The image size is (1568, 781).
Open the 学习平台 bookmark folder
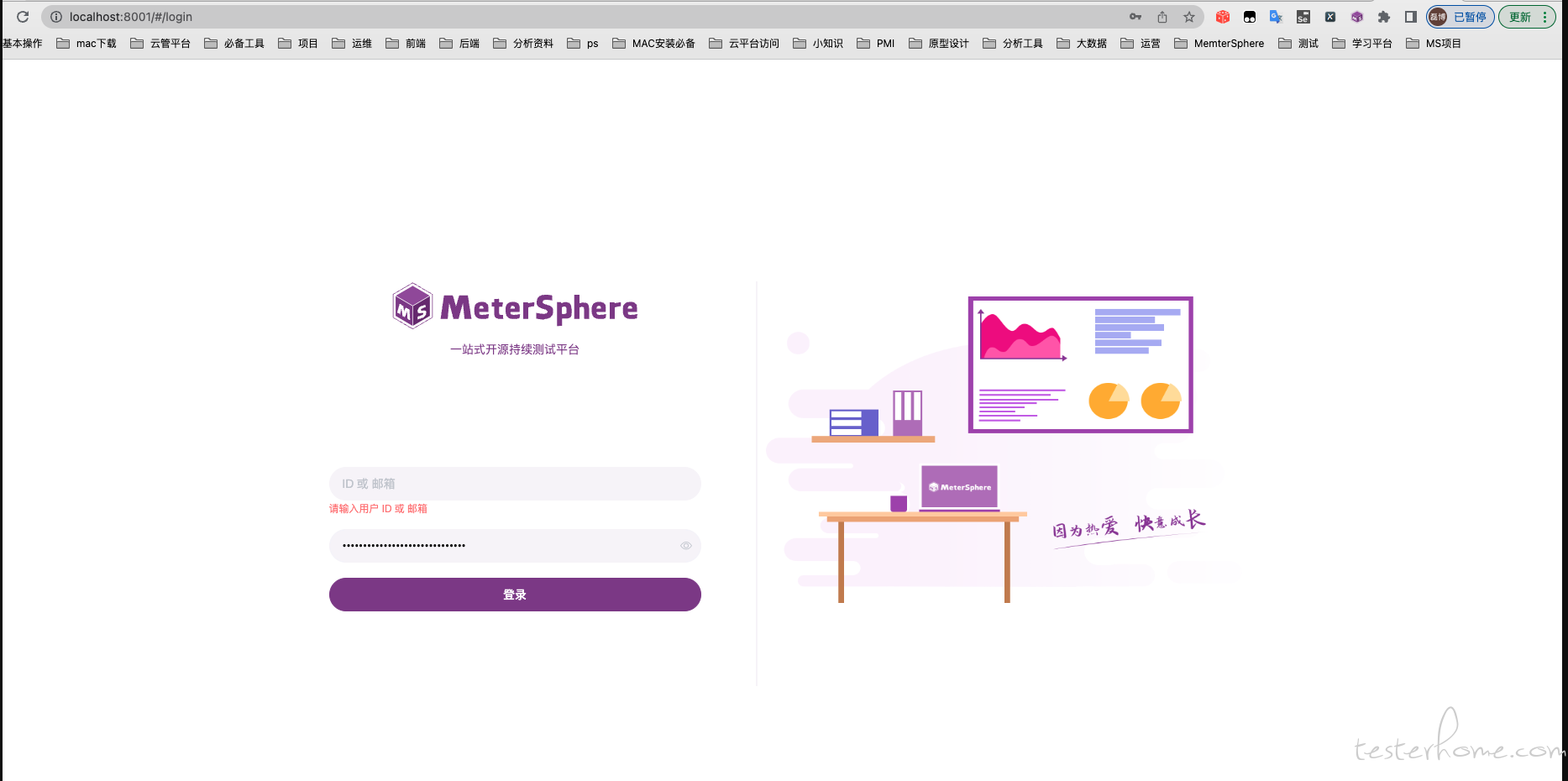pos(1362,44)
